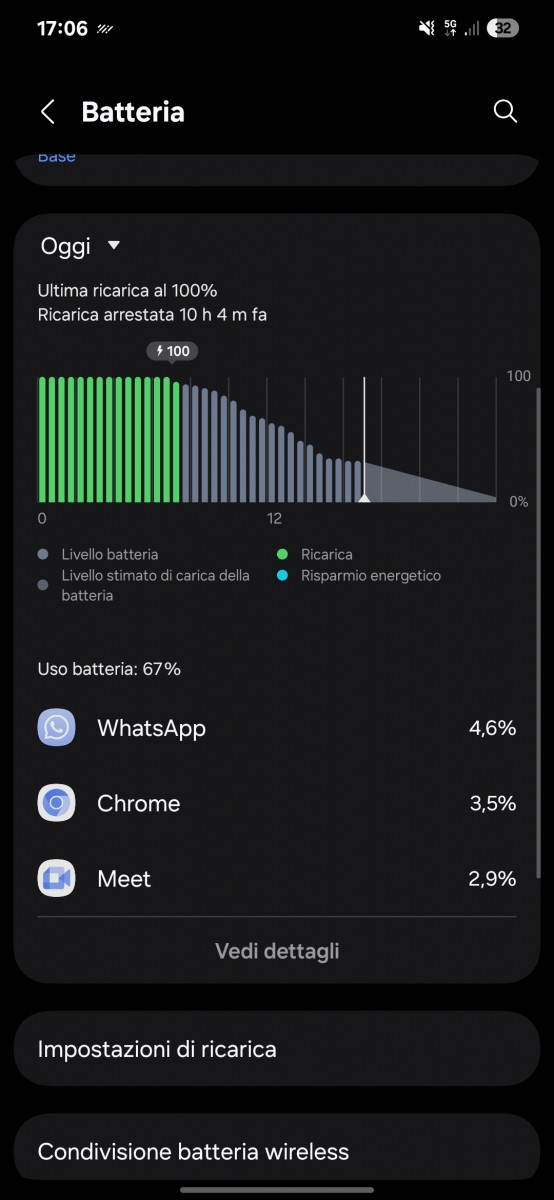Viewport: 554px width, 1200px height.
Task: Tap the WhatsApp app icon
Action: pos(56,727)
